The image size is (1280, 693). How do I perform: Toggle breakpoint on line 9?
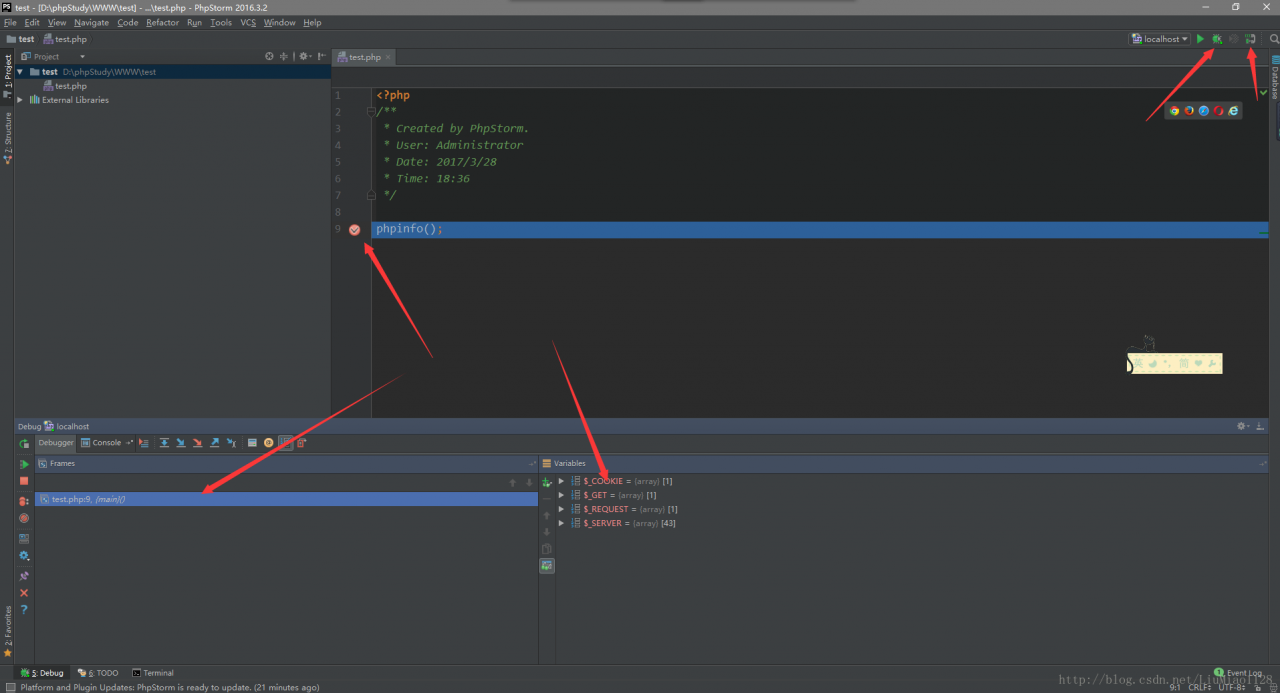(354, 229)
